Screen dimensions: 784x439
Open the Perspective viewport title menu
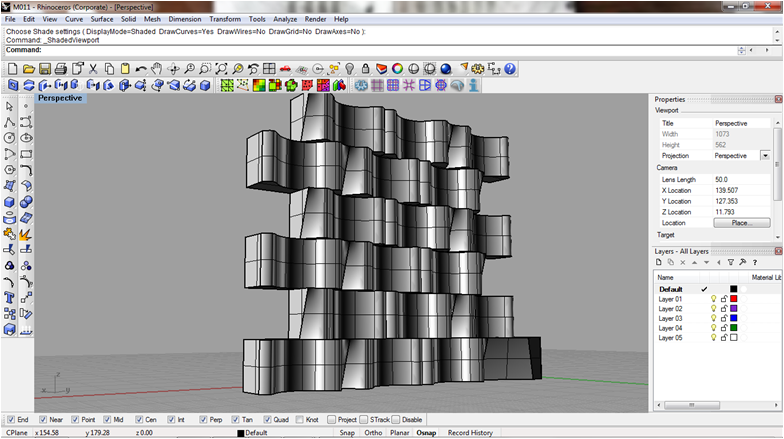60,98
